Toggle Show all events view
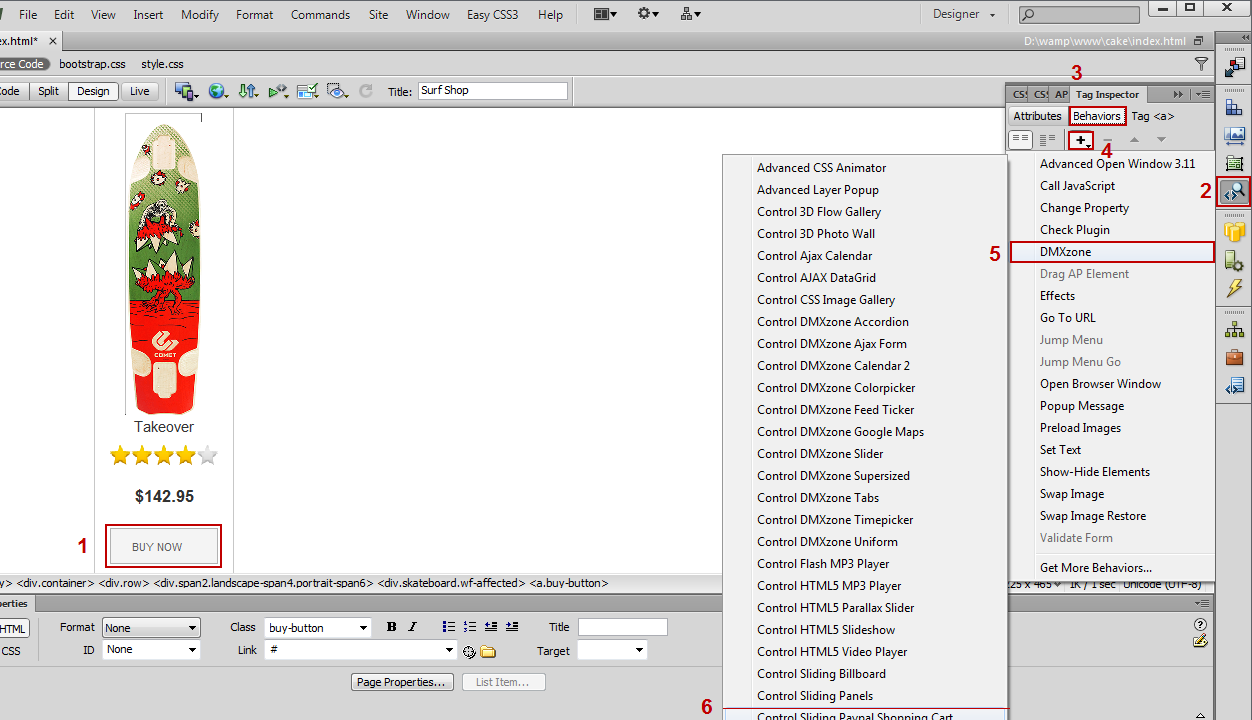The width and height of the screenshot is (1252, 720). pyautogui.click(x=1047, y=140)
